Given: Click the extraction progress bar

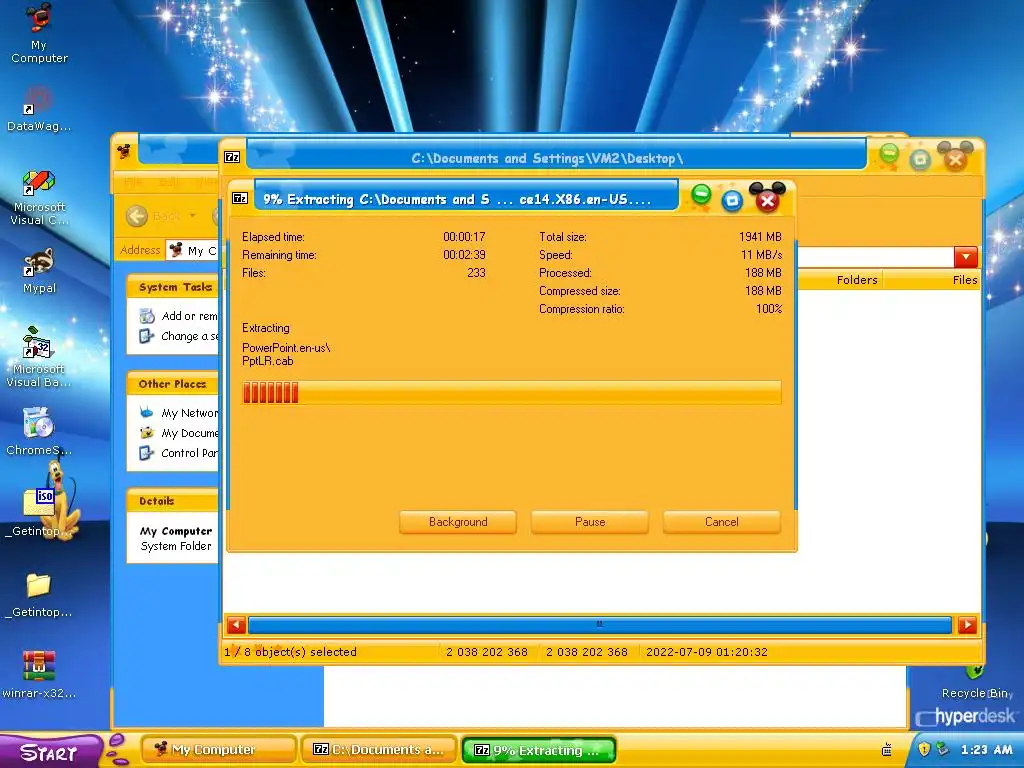Looking at the screenshot, I should point(511,392).
